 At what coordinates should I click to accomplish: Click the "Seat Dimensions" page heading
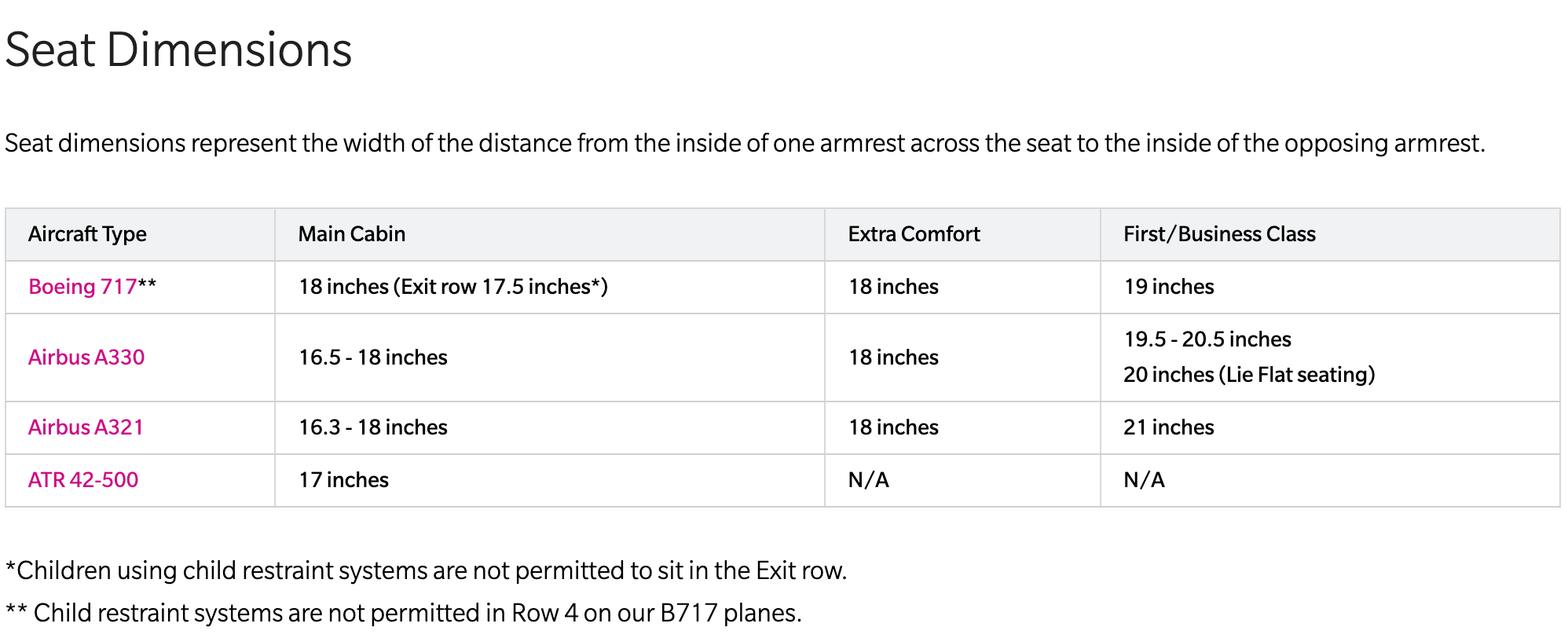pos(178,50)
